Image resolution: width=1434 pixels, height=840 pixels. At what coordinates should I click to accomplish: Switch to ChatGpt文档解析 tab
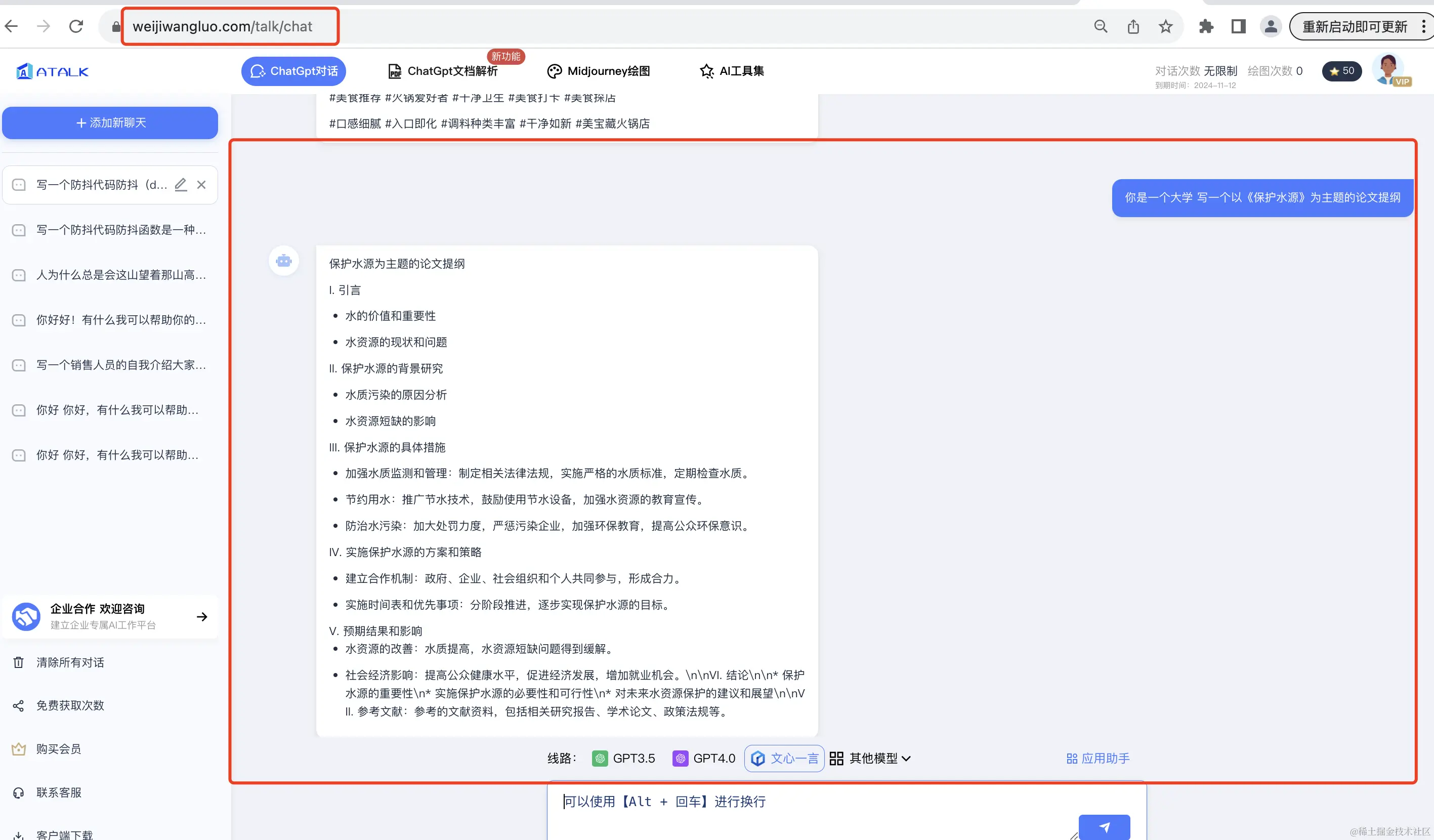point(443,71)
